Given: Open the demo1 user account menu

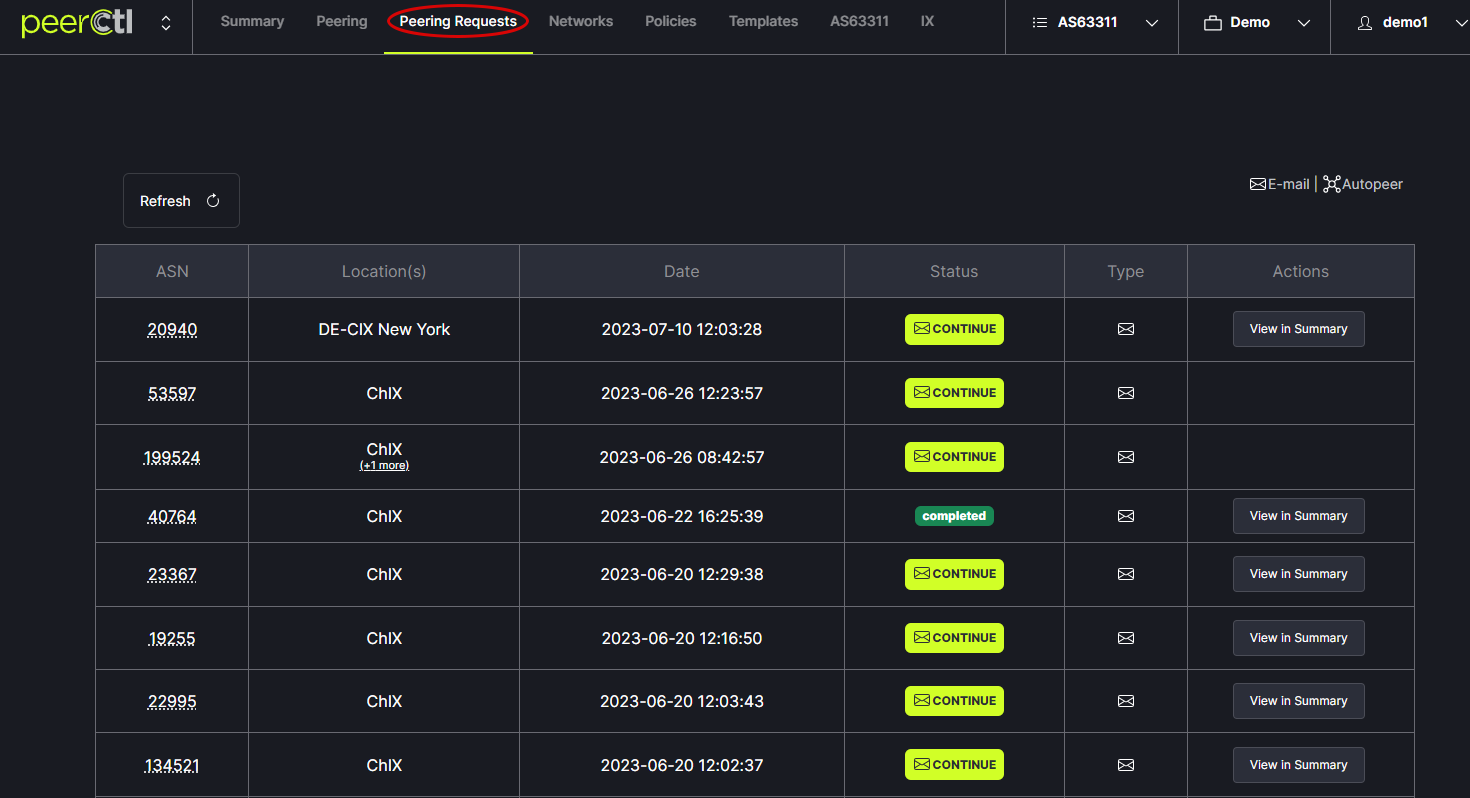Looking at the screenshot, I should tap(1408, 23).
